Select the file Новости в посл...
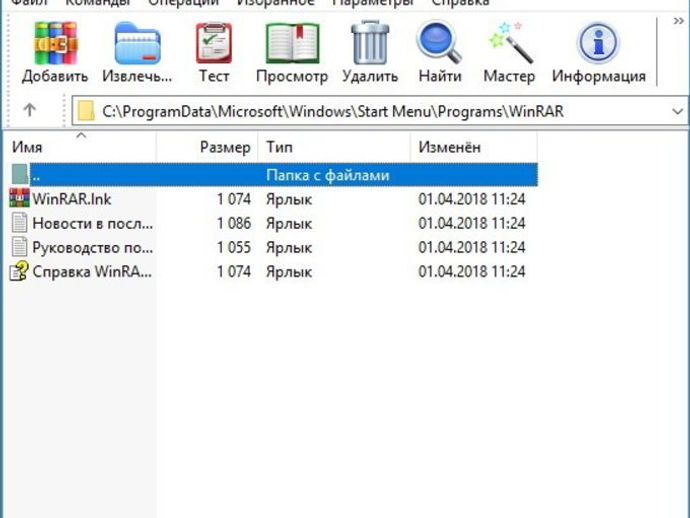690x518 pixels. 92,223
